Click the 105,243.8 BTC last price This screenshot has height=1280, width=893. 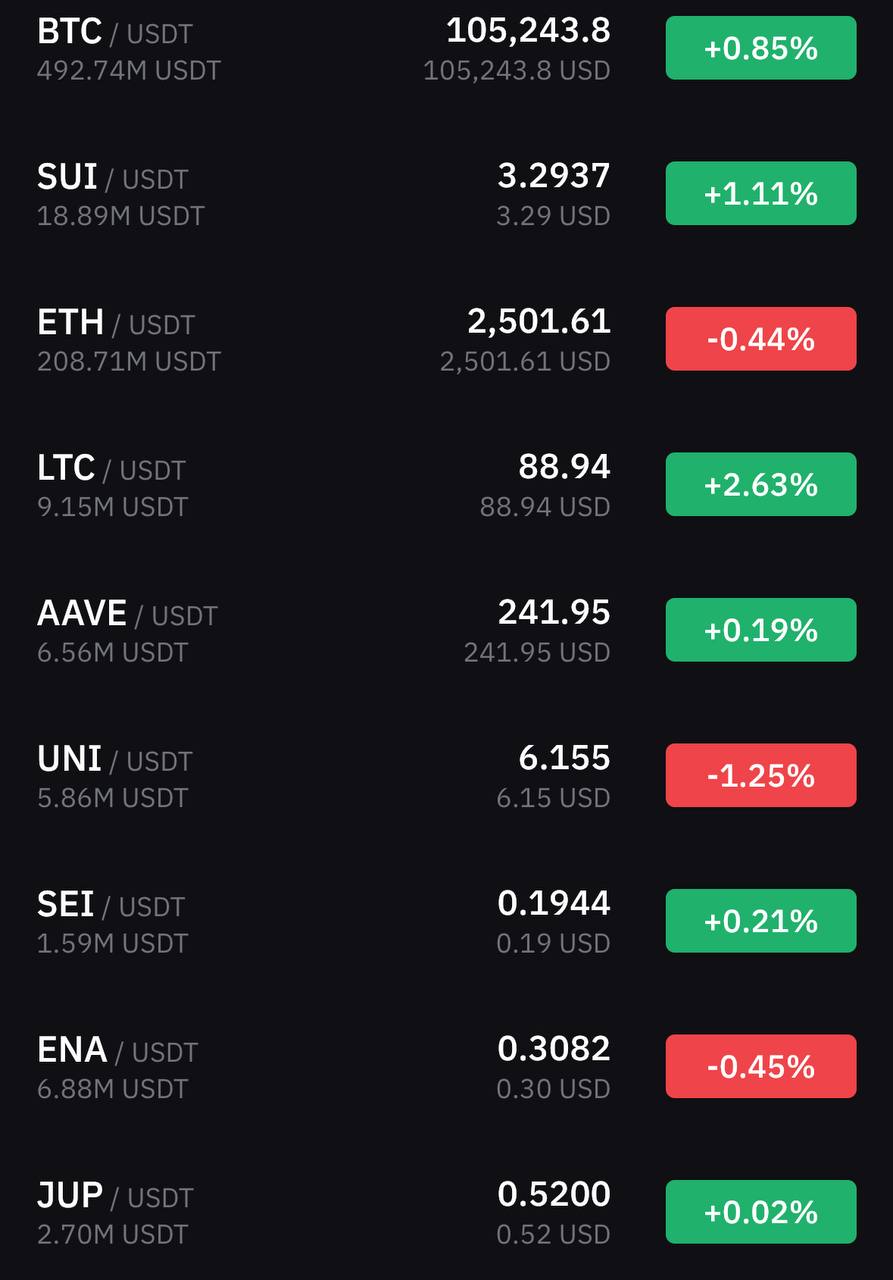pyautogui.click(x=528, y=31)
